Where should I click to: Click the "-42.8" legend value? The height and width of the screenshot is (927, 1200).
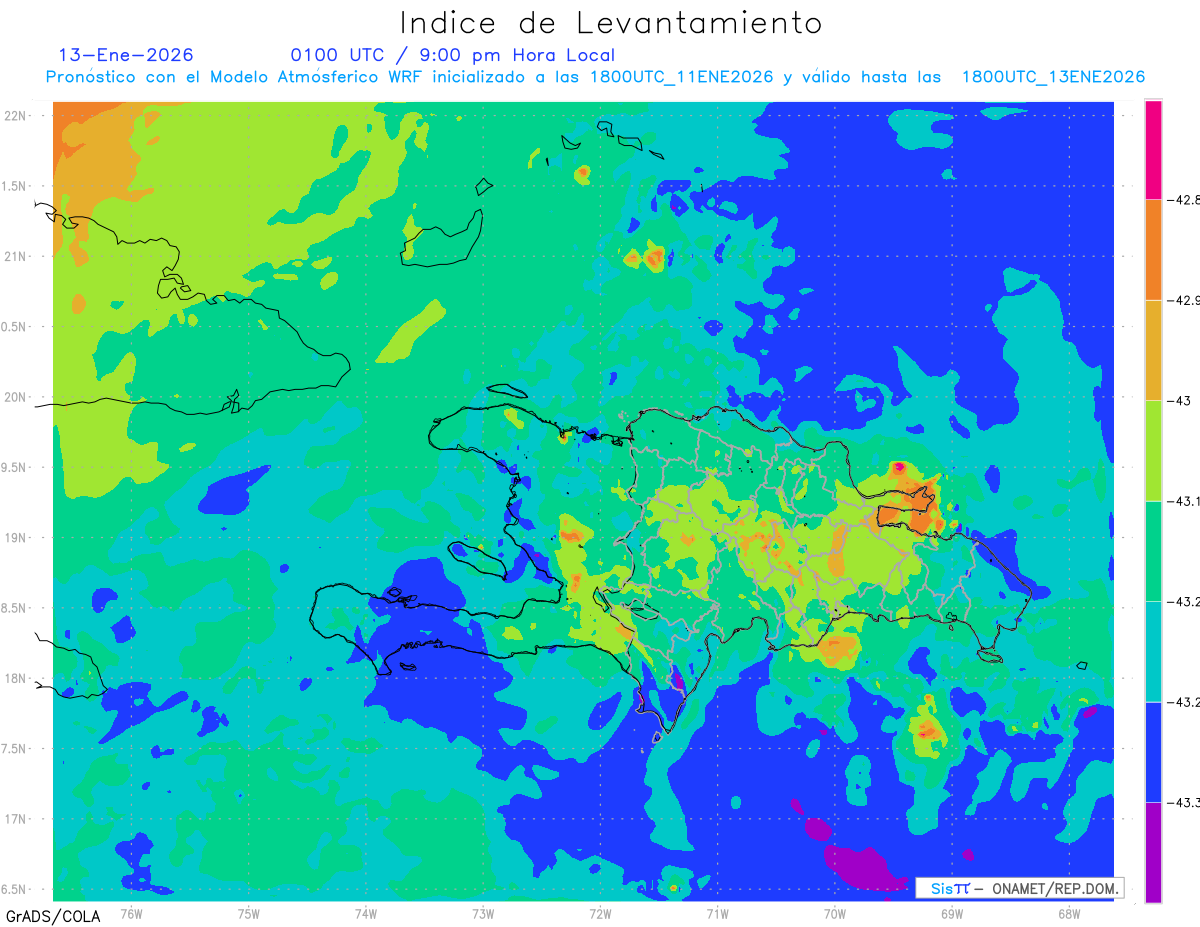(1184, 200)
